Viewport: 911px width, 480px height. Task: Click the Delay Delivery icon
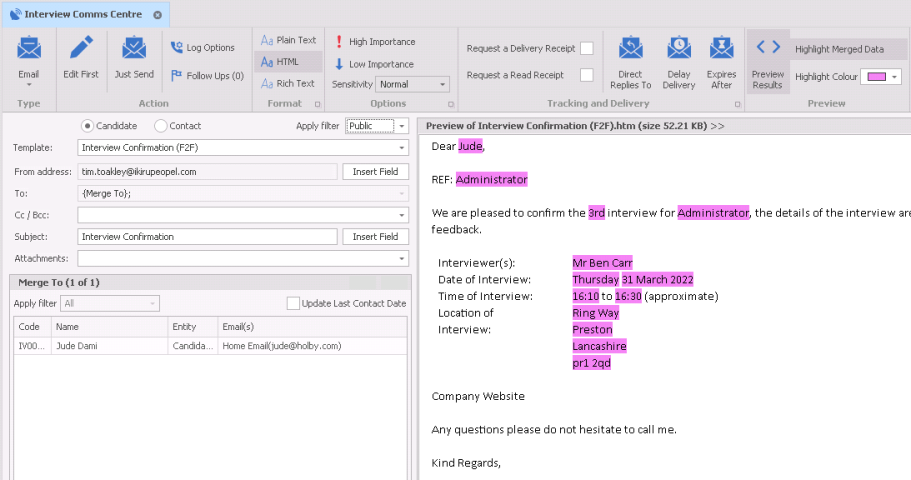tap(679, 50)
